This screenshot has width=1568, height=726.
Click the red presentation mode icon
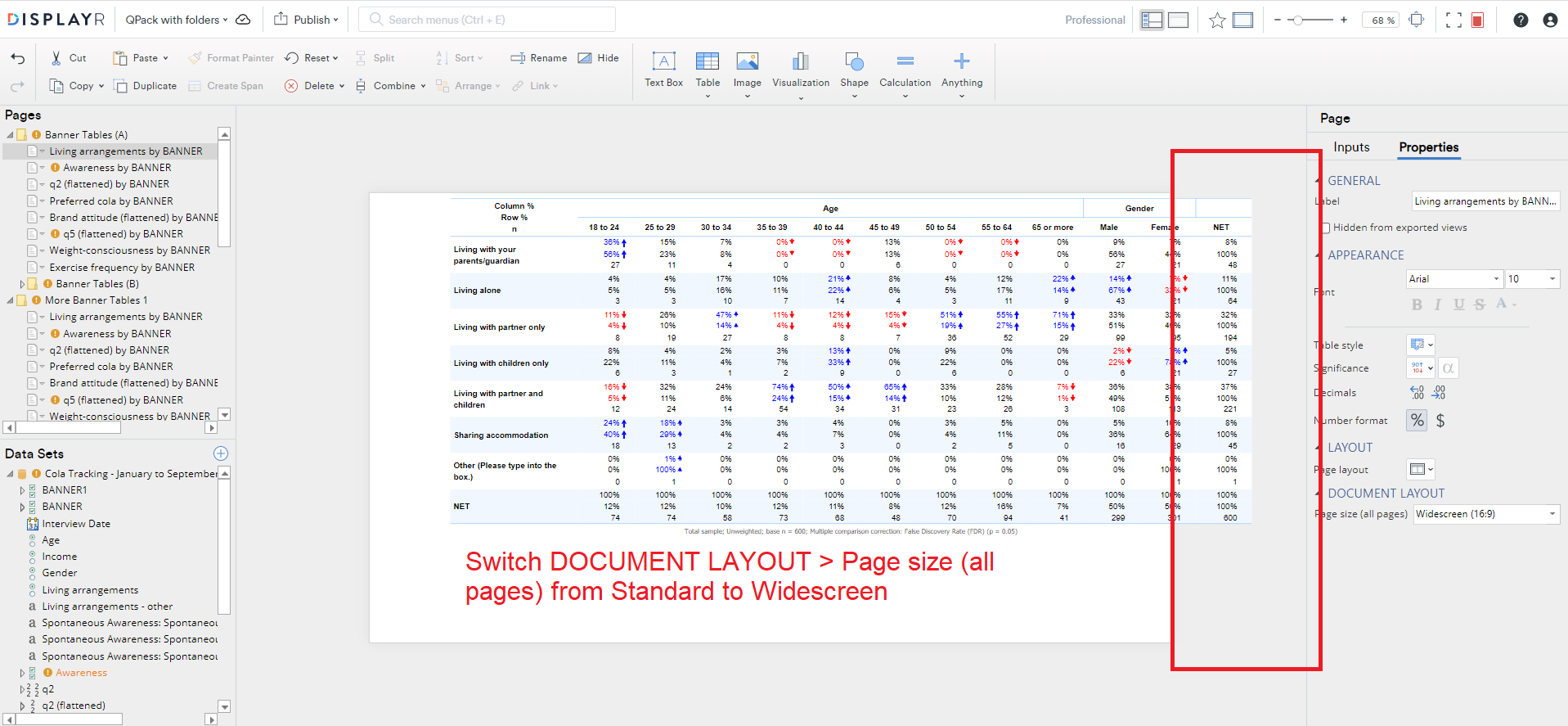[x=1477, y=20]
